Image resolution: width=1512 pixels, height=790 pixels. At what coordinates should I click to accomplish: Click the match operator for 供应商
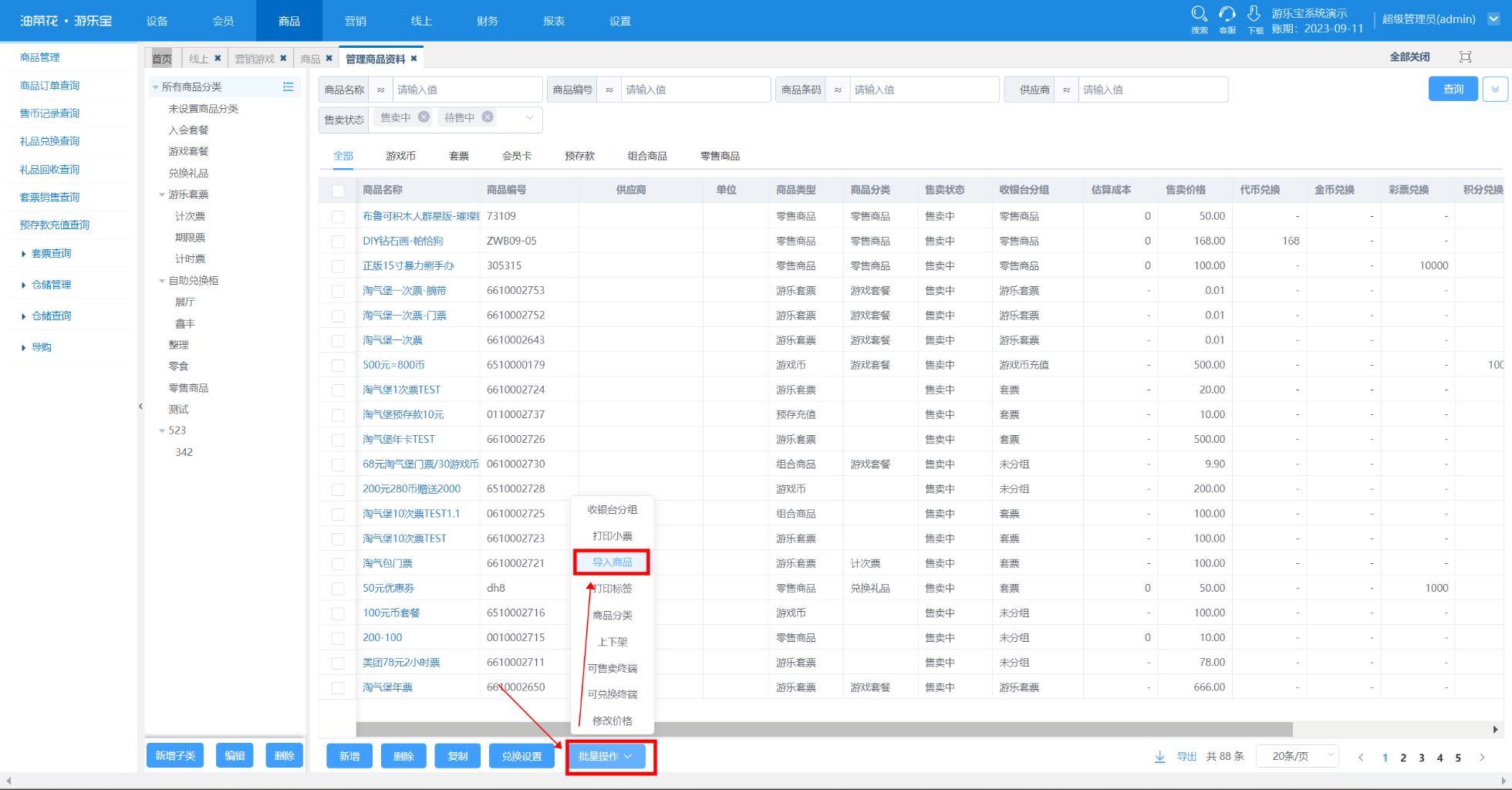[1066, 89]
